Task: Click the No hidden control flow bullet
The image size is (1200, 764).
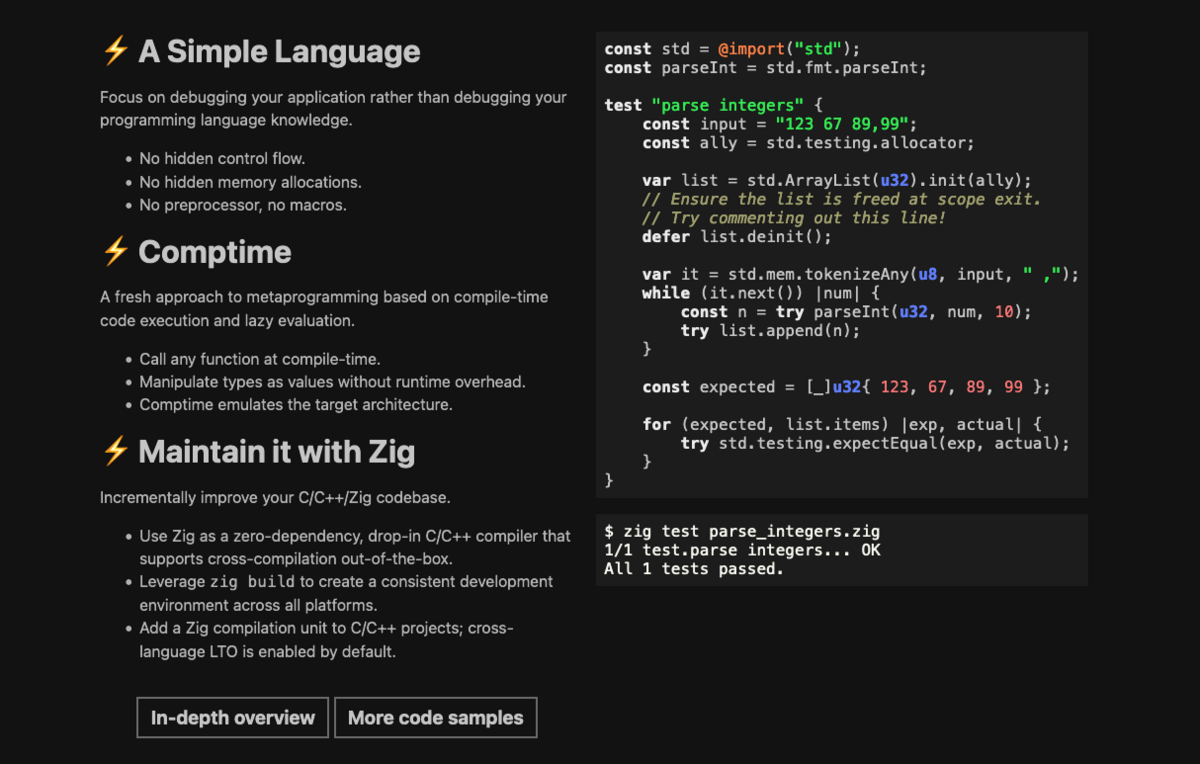Action: [x=222, y=158]
